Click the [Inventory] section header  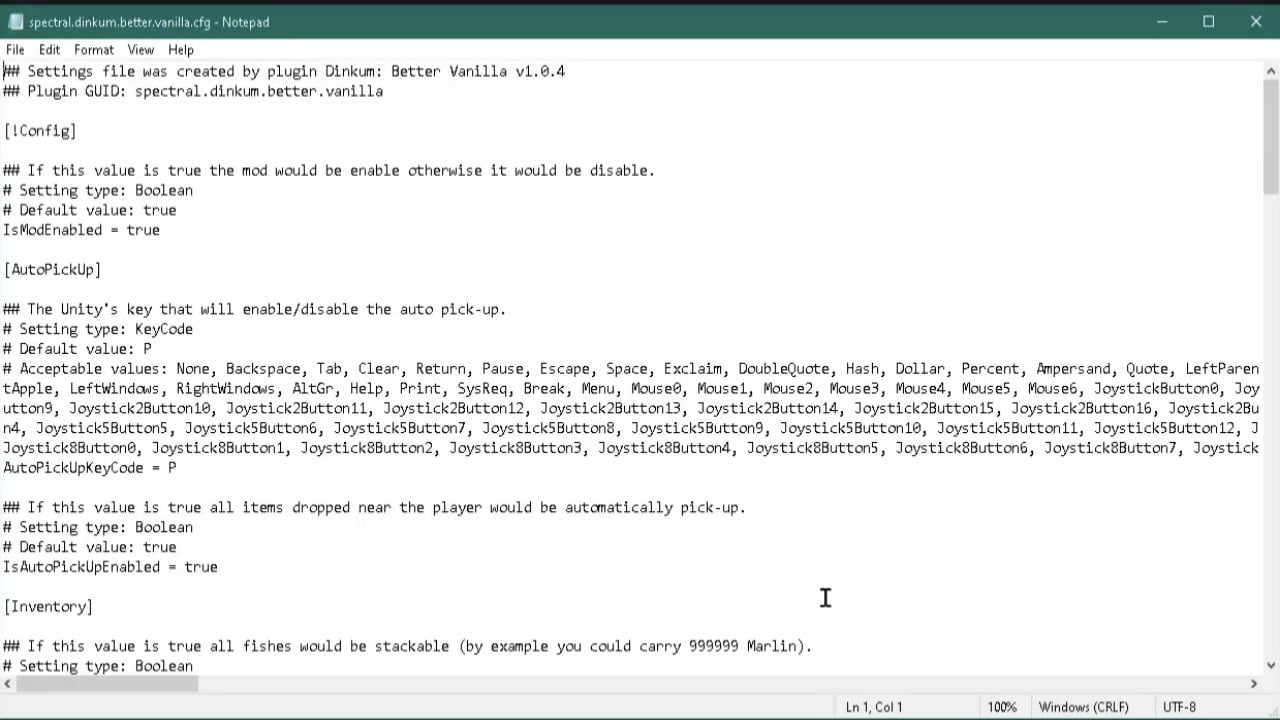[x=48, y=607]
